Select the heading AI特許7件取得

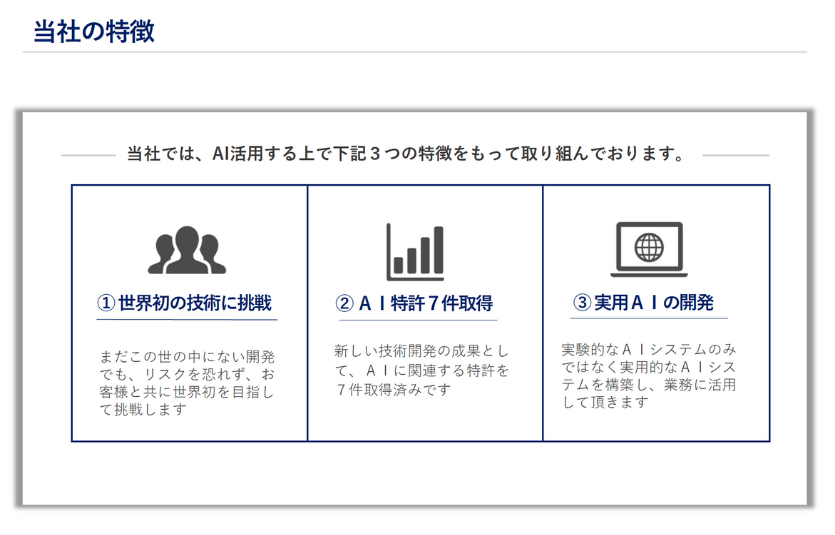(425, 304)
